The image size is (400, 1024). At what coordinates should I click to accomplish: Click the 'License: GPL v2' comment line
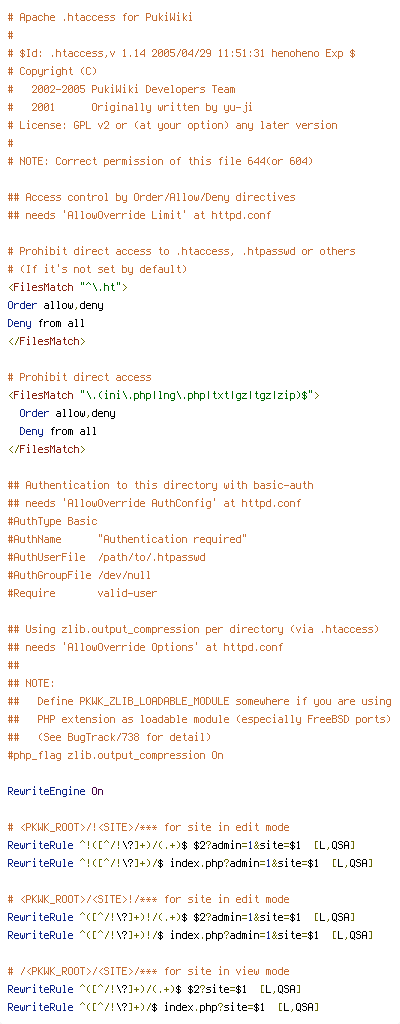click(173, 125)
